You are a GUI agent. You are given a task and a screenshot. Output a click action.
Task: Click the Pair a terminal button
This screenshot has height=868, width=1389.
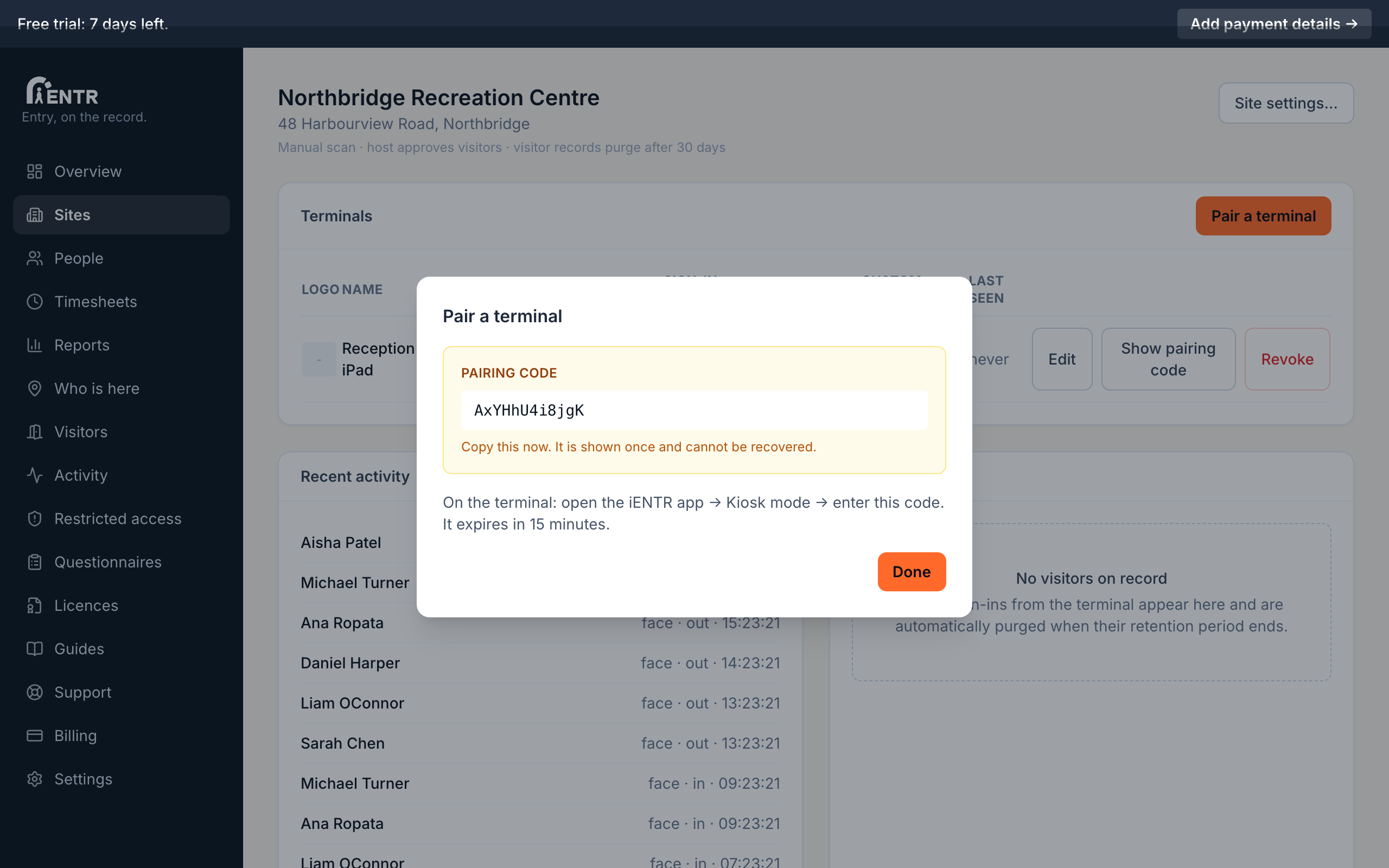(x=1263, y=216)
